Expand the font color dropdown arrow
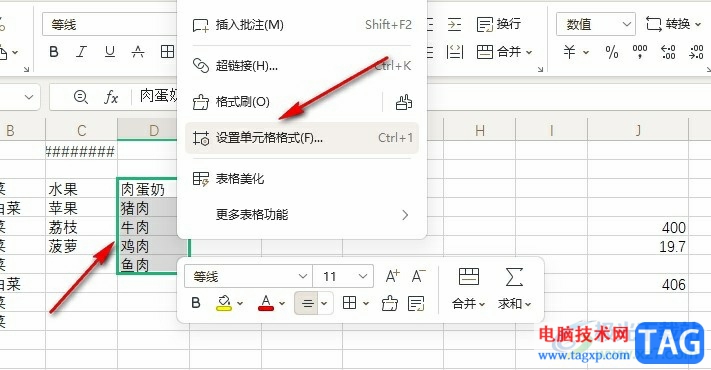The image size is (711, 370). click(x=282, y=303)
